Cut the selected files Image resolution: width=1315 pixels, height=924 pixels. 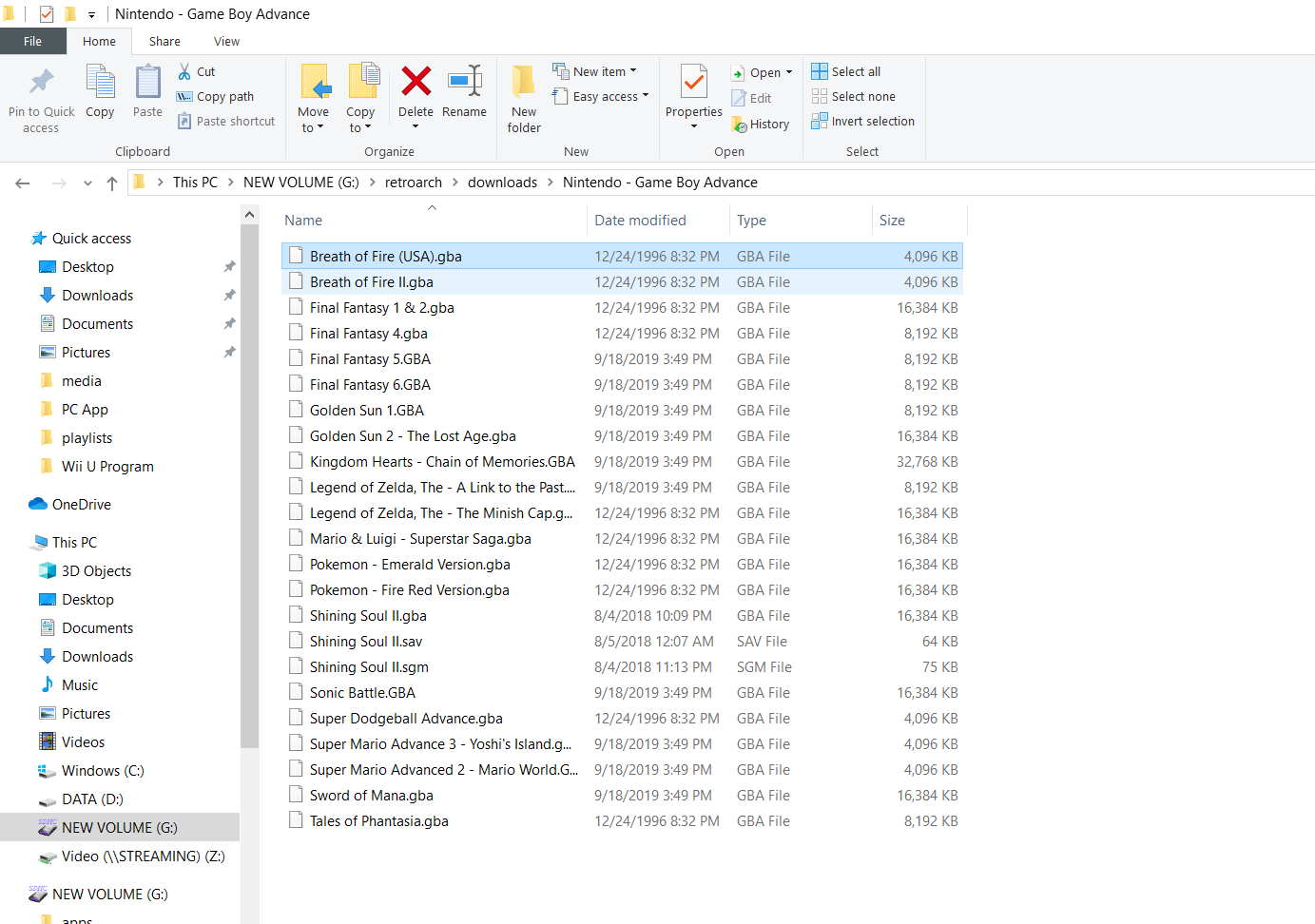point(197,71)
